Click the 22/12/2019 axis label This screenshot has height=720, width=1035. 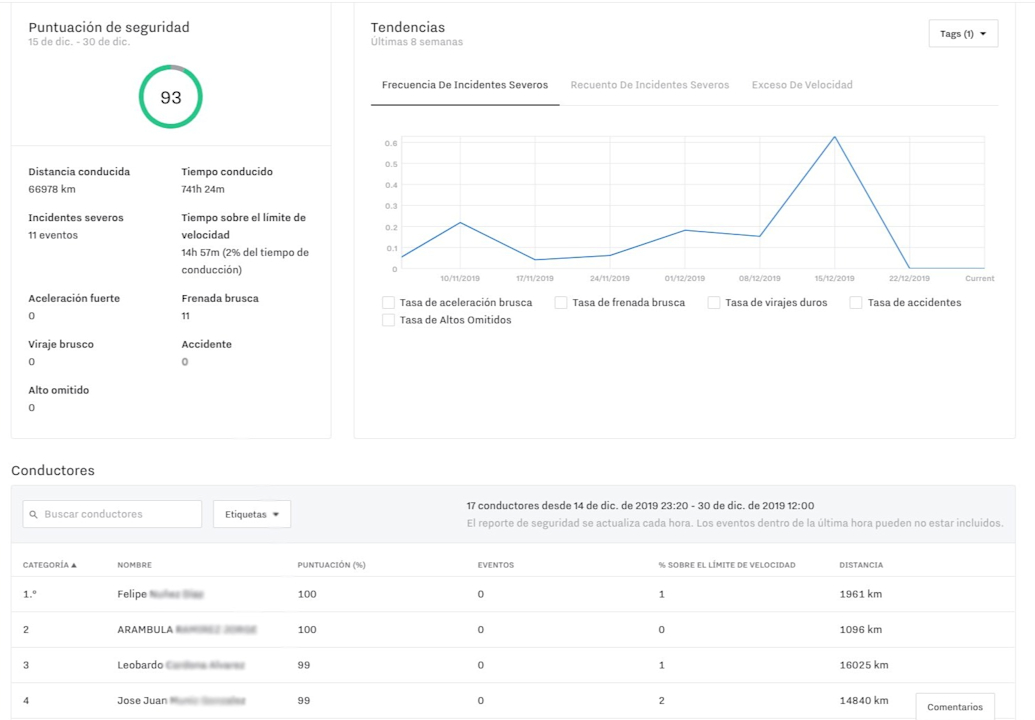point(909,278)
